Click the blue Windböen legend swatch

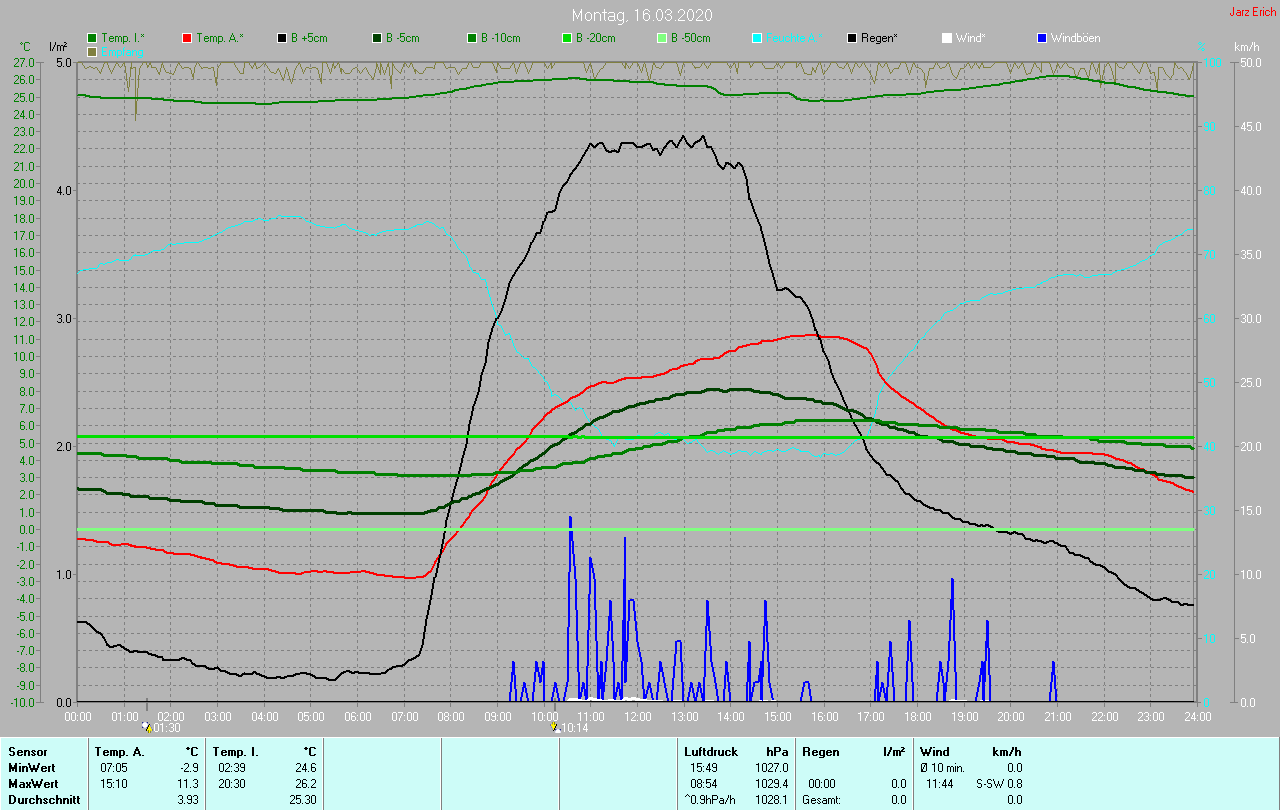point(1042,38)
